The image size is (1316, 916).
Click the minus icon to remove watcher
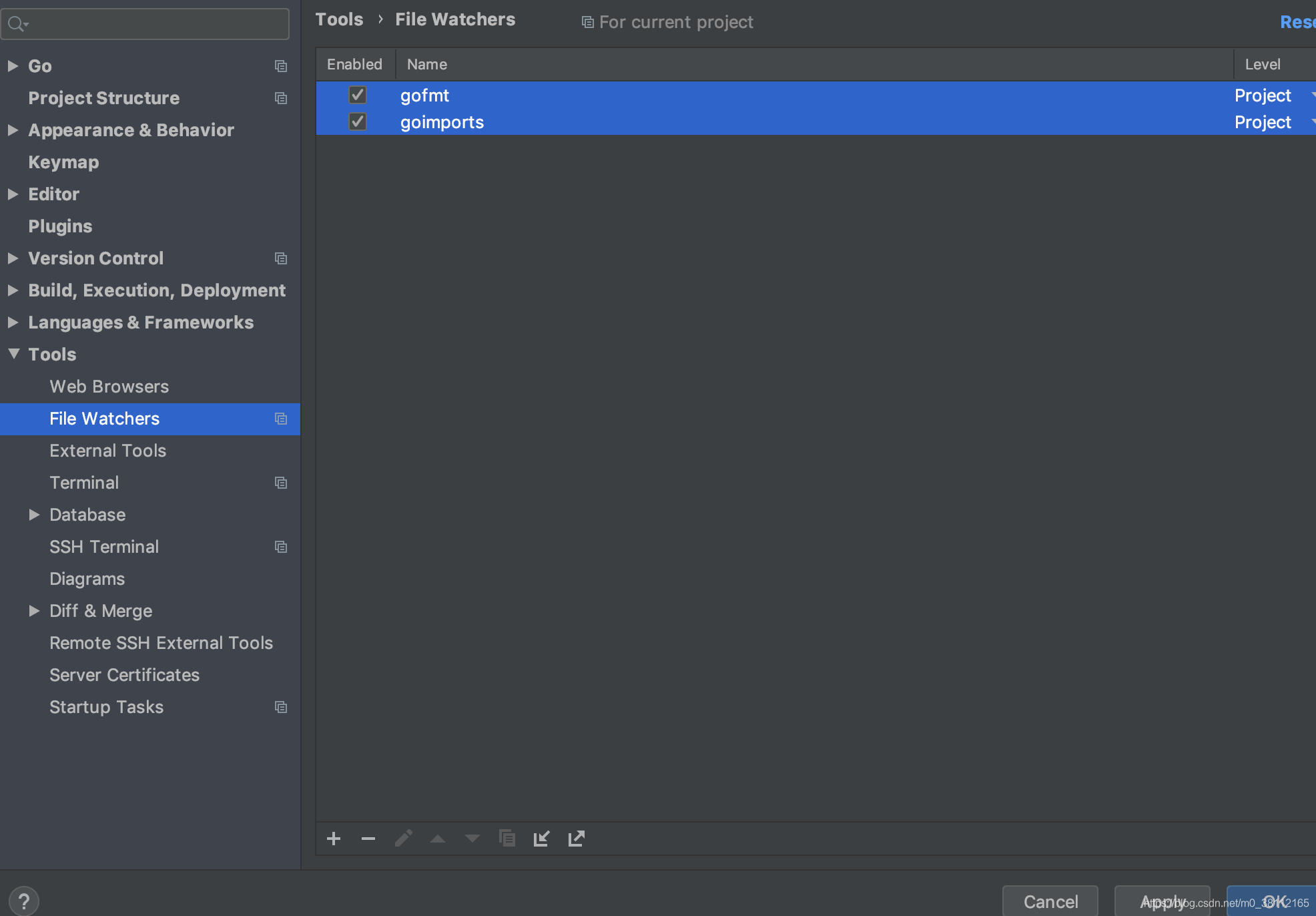(368, 839)
